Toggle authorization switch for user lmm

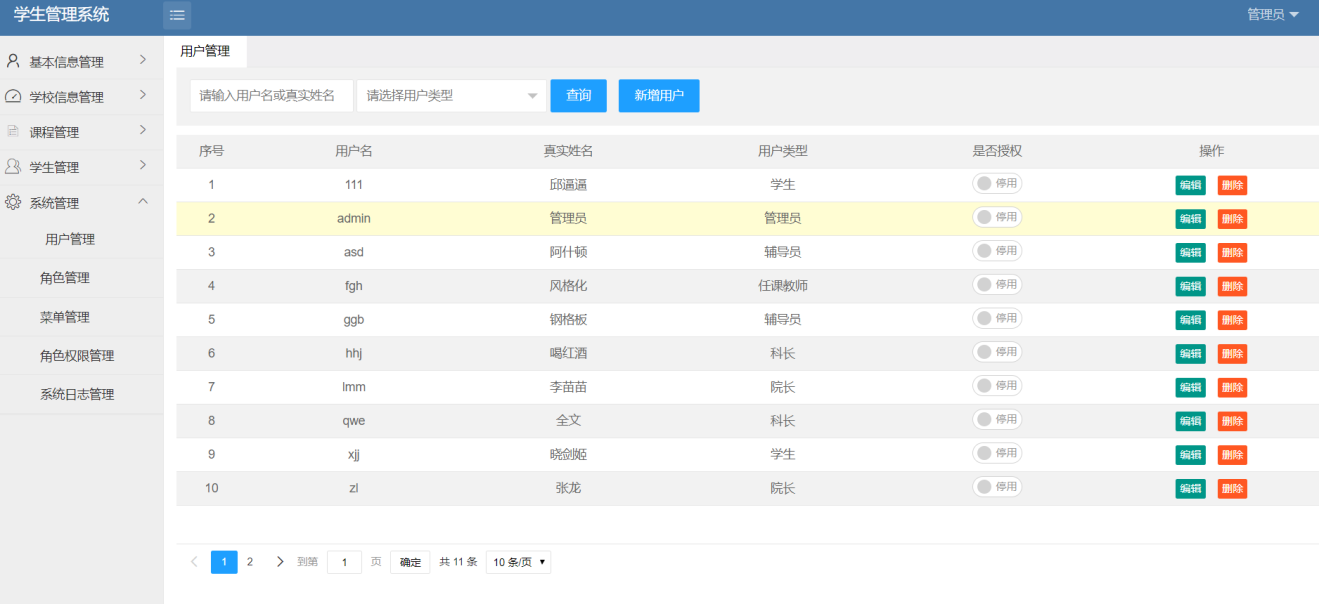[x=997, y=386]
